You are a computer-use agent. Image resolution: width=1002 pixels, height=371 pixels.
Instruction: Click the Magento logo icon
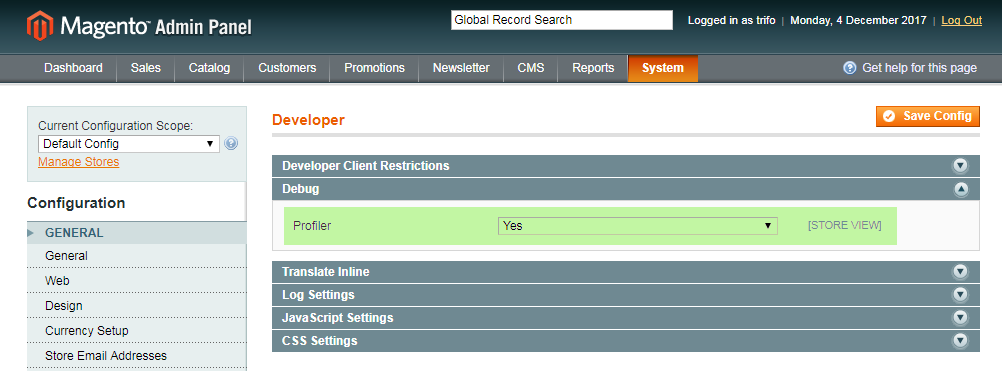pos(40,25)
